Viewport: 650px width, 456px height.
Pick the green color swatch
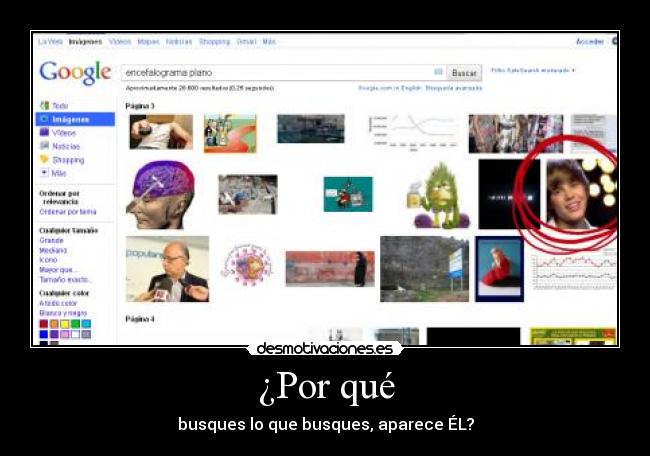[x=75, y=324]
